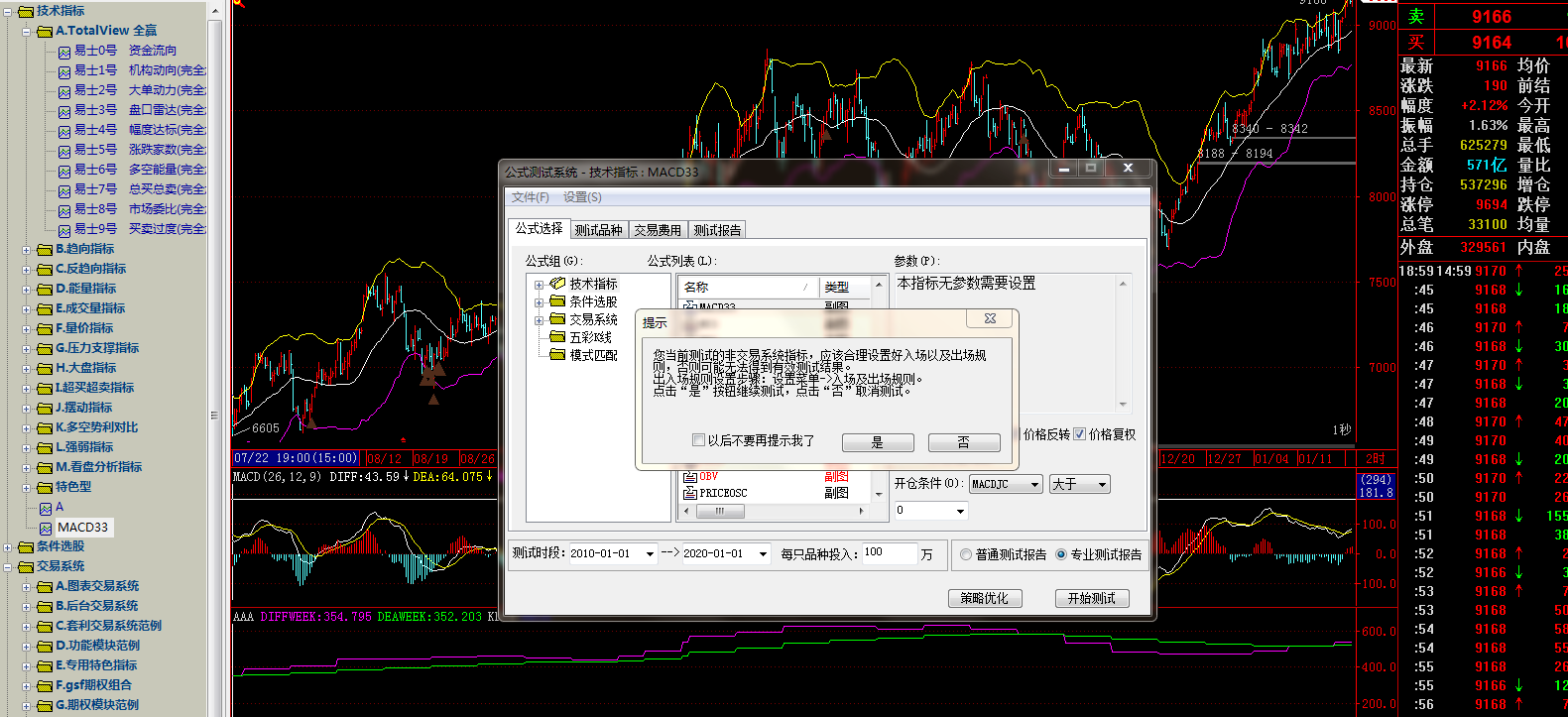This screenshot has width=1568, height=717.
Task: Click the 是 button to continue testing
Action: (878, 442)
